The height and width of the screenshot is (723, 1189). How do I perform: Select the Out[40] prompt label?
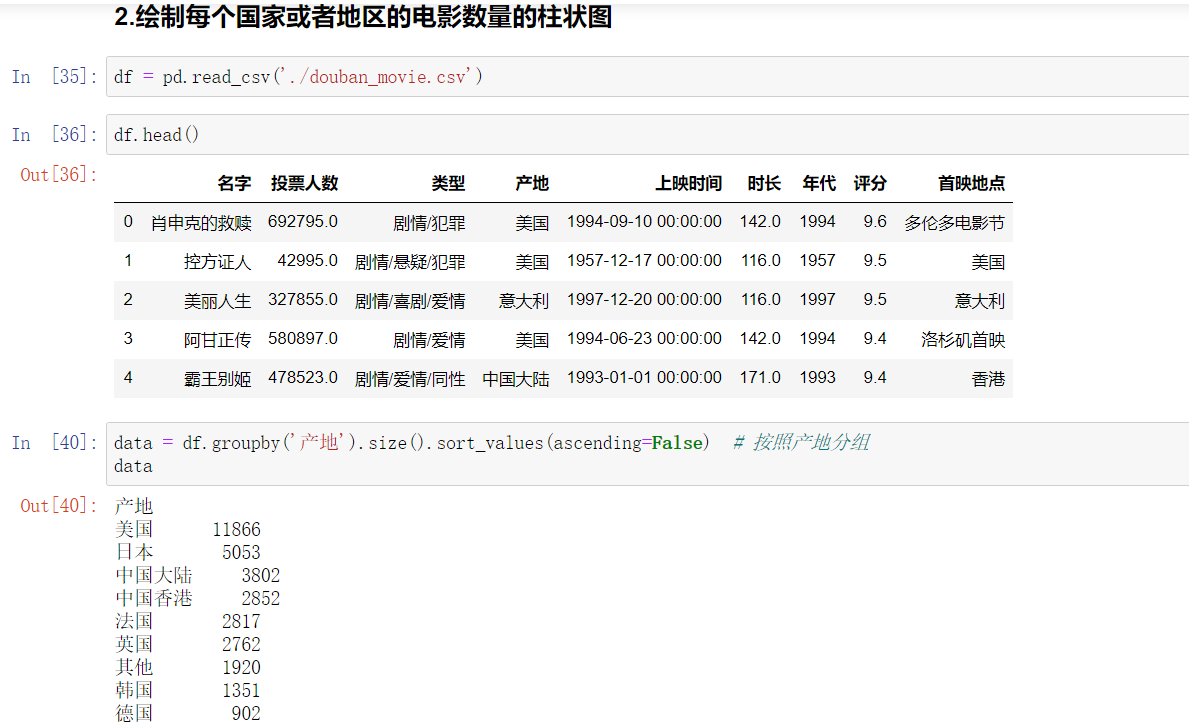click(59, 506)
